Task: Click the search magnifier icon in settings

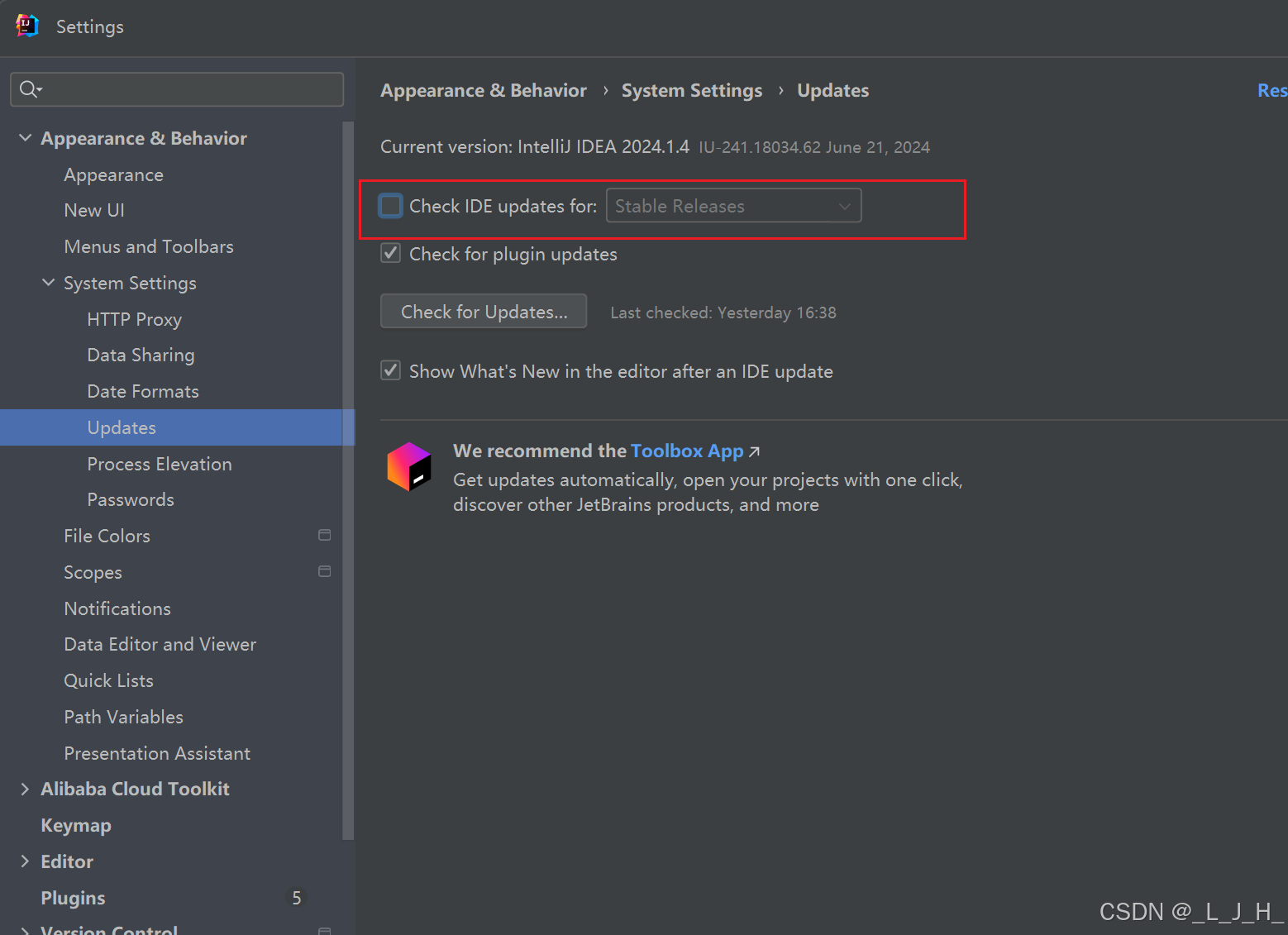Action: 31,89
